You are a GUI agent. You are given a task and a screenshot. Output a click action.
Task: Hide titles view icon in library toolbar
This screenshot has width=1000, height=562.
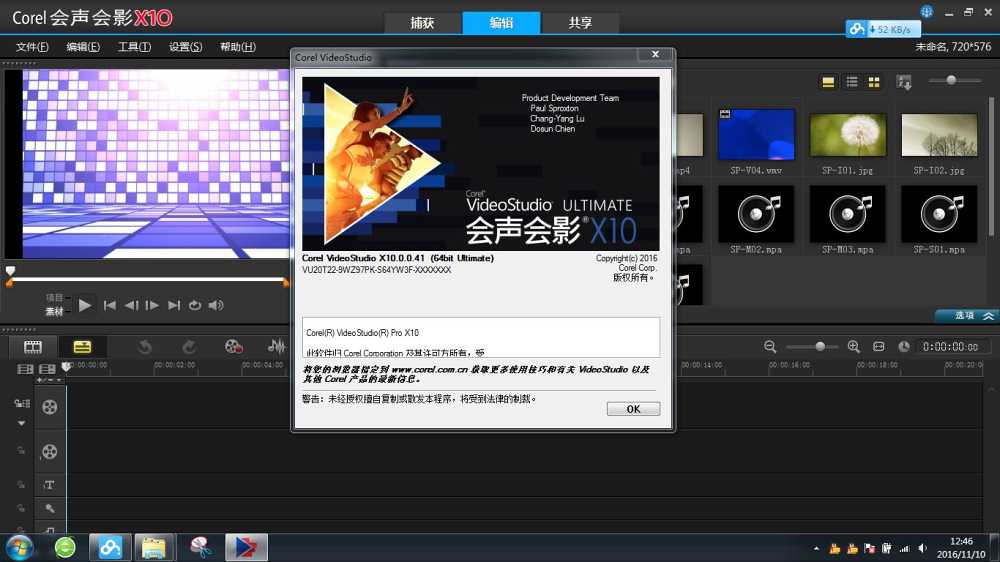click(828, 82)
